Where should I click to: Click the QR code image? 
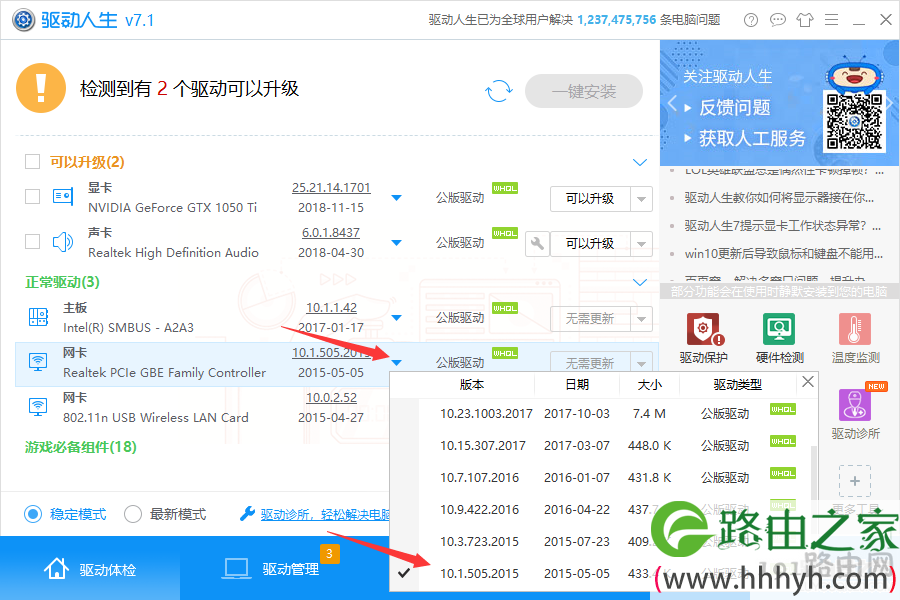click(854, 121)
